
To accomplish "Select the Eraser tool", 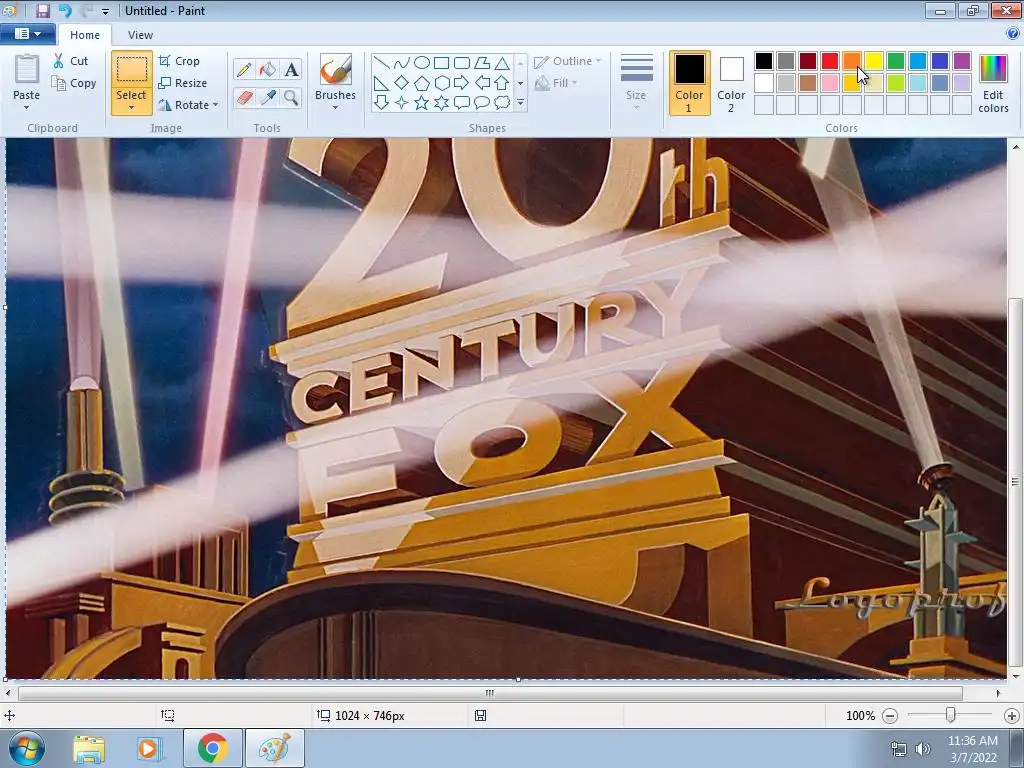I will (244, 98).
